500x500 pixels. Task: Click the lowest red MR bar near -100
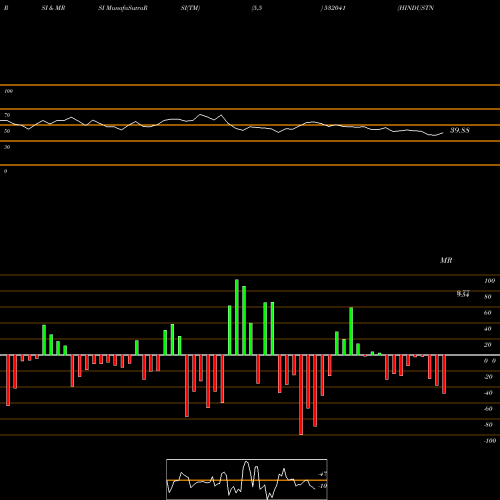(x=301, y=395)
